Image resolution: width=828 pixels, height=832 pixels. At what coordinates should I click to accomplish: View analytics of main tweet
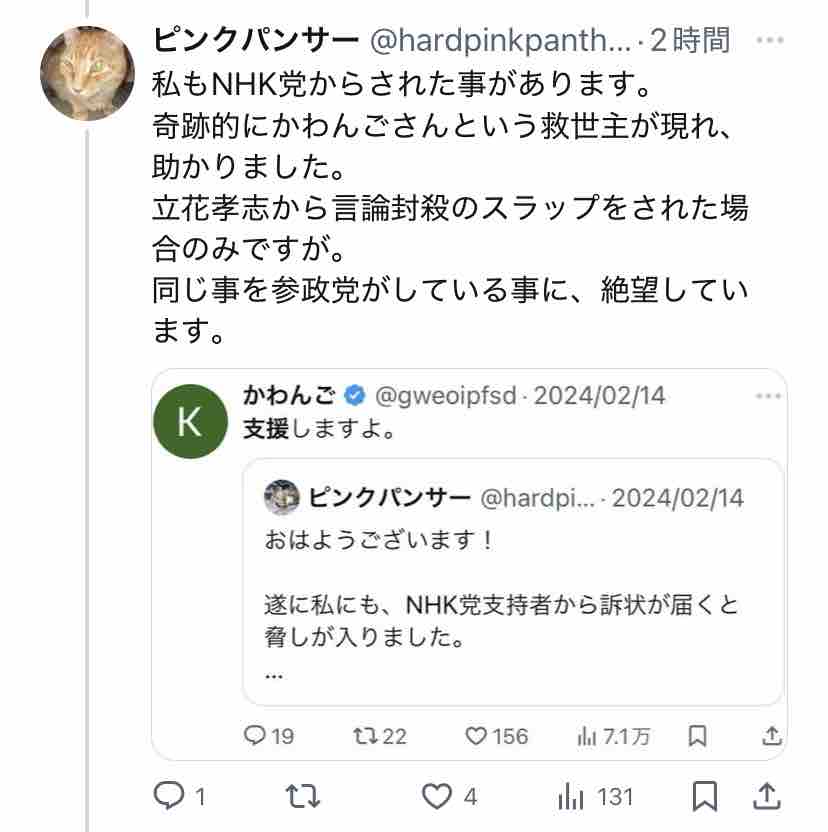(571, 797)
